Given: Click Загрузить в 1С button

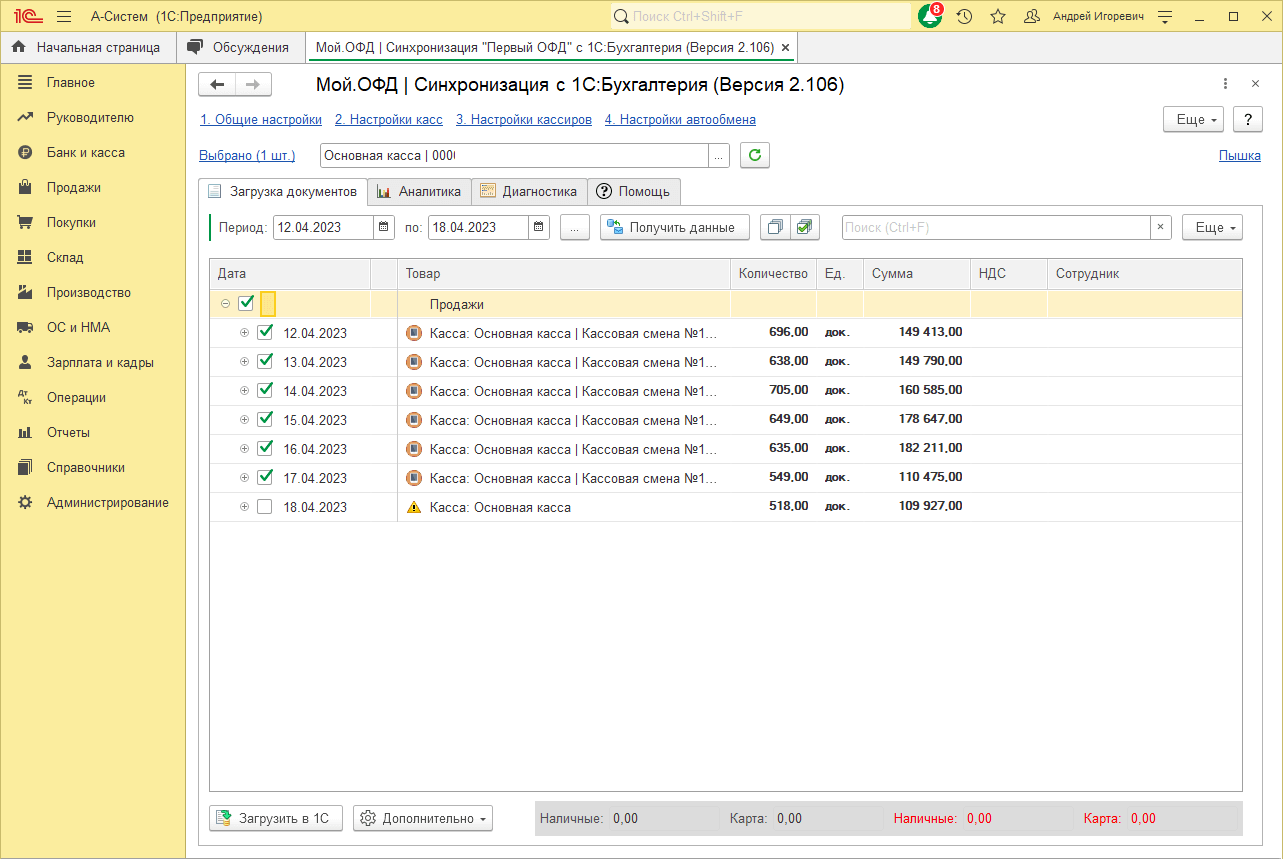Looking at the screenshot, I should pos(276,818).
